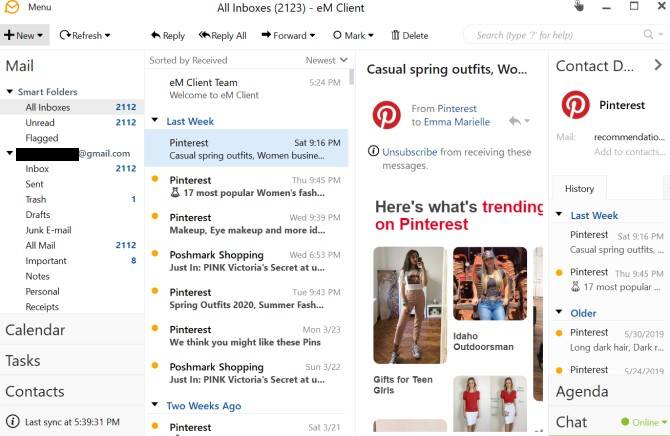Screen dimensions: 670x436
Task: Open Pinterest email 'Casual spring outfits'
Action: pos(247,148)
